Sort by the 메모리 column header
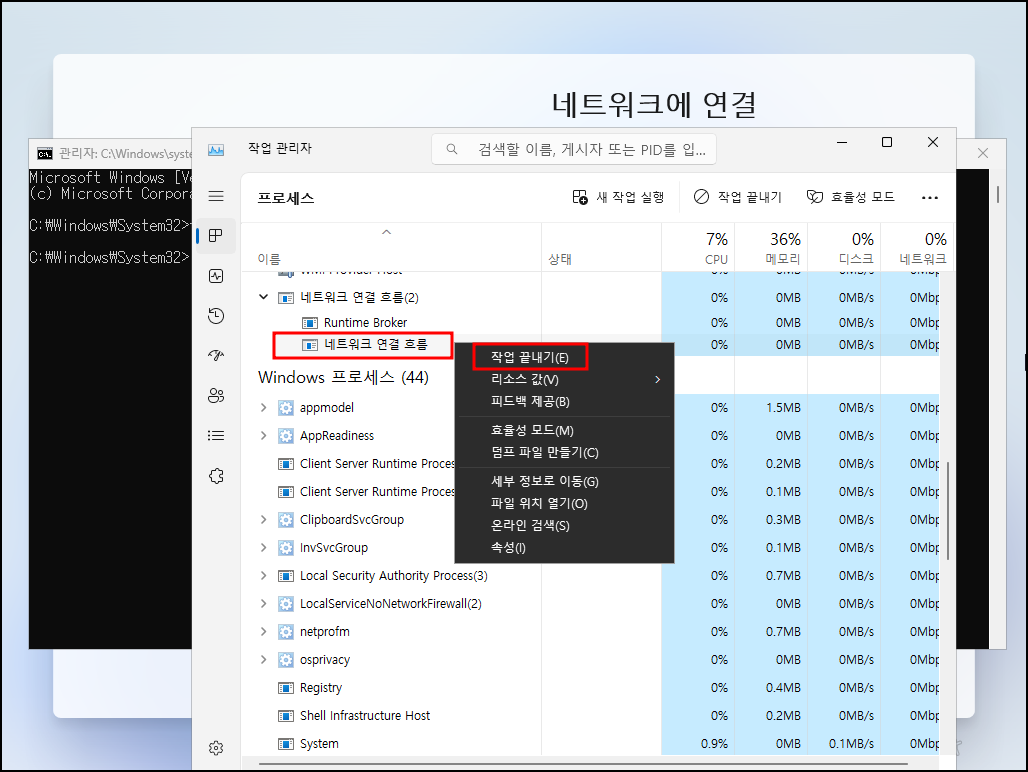Image resolution: width=1028 pixels, height=772 pixels. pyautogui.click(x=772, y=248)
